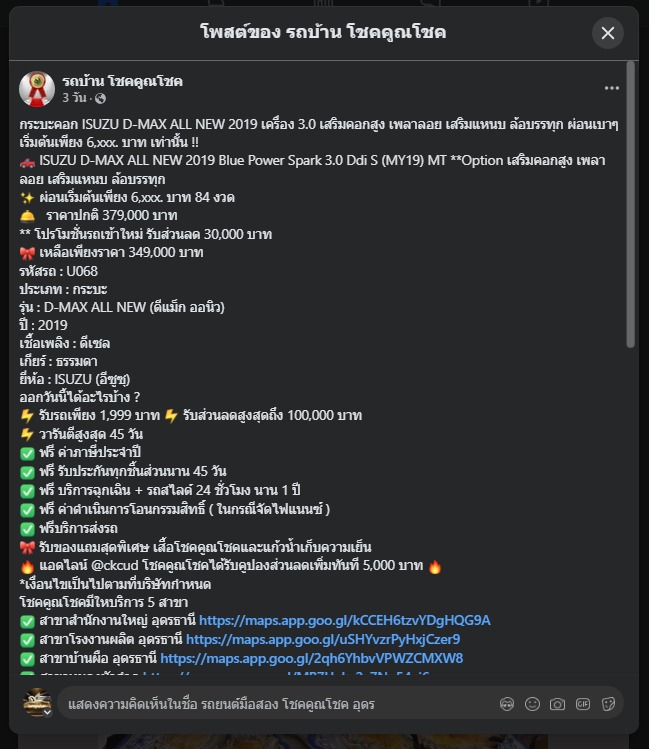The height and width of the screenshot is (749, 649).
Task: Attach a photo using the camera icon
Action: (557, 704)
